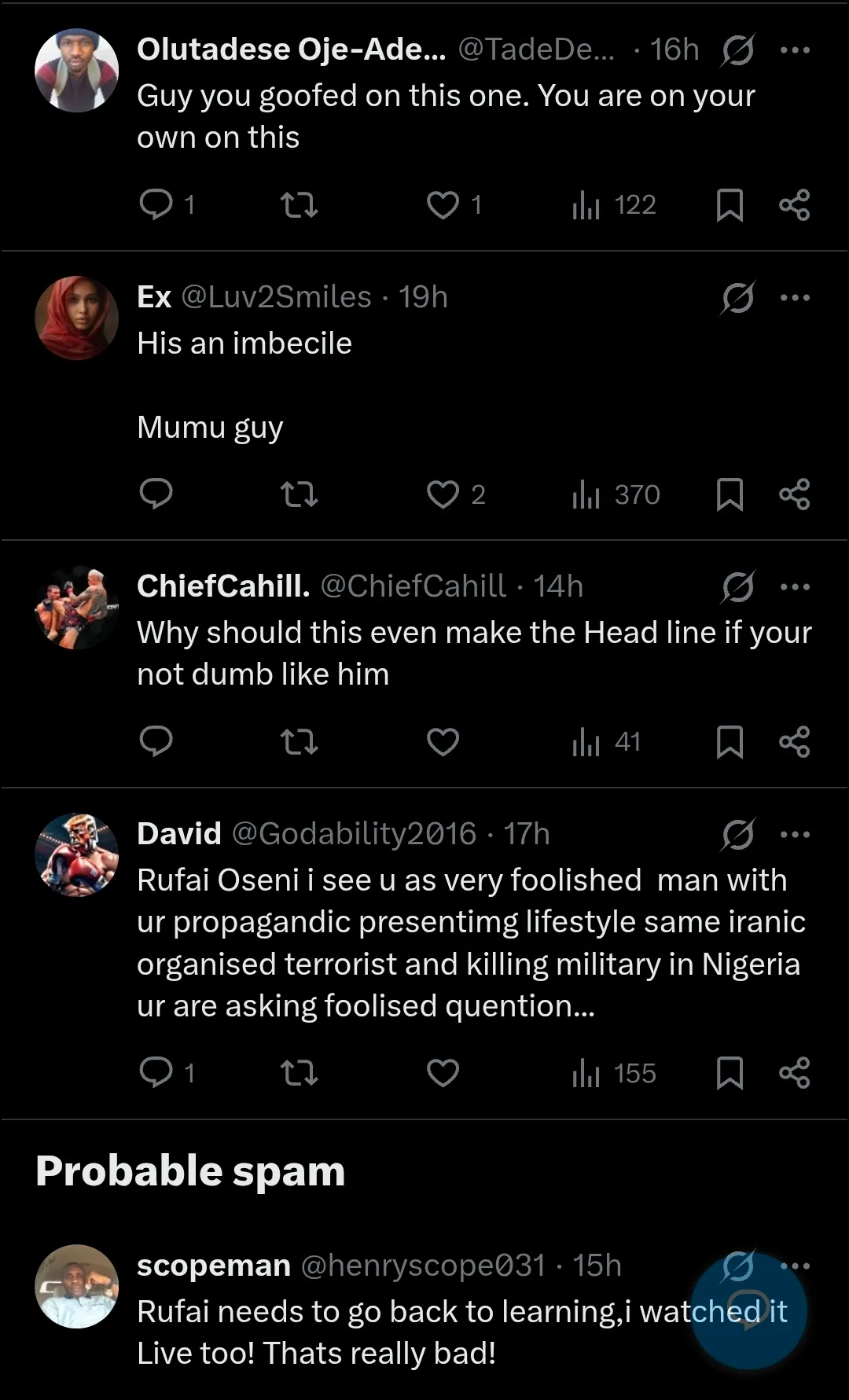Repost David @Godability2016's reply
849x1400 pixels.
[300, 1073]
